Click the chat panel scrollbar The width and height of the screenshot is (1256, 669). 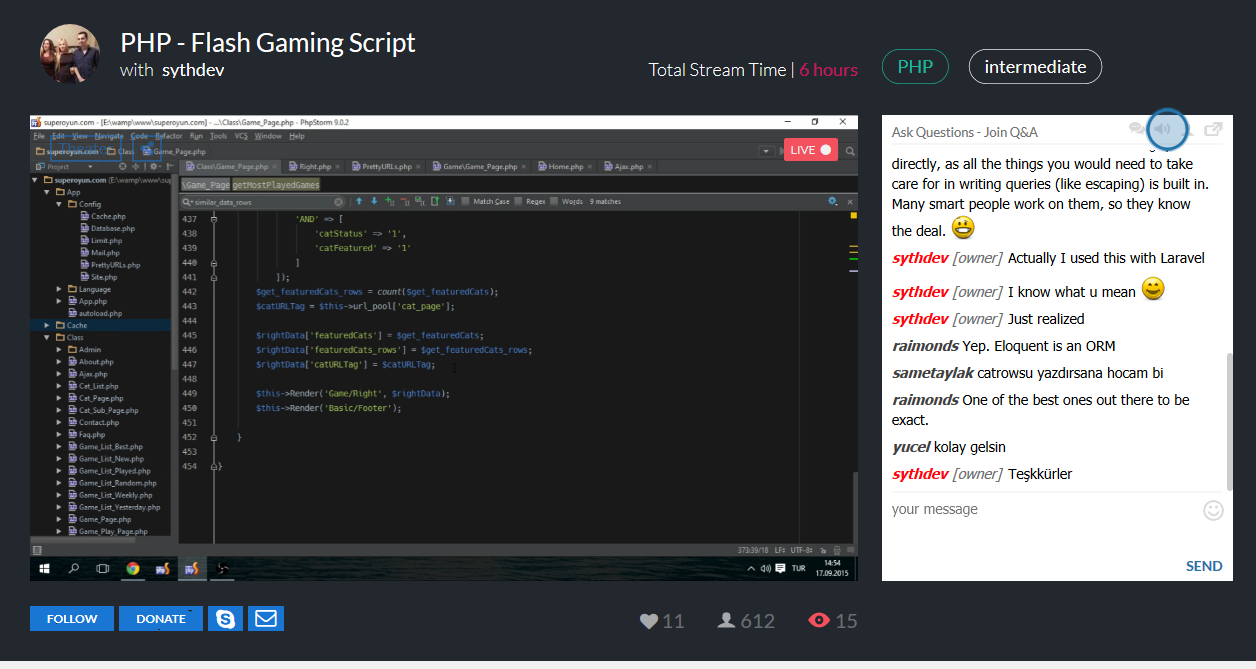coord(1229,420)
